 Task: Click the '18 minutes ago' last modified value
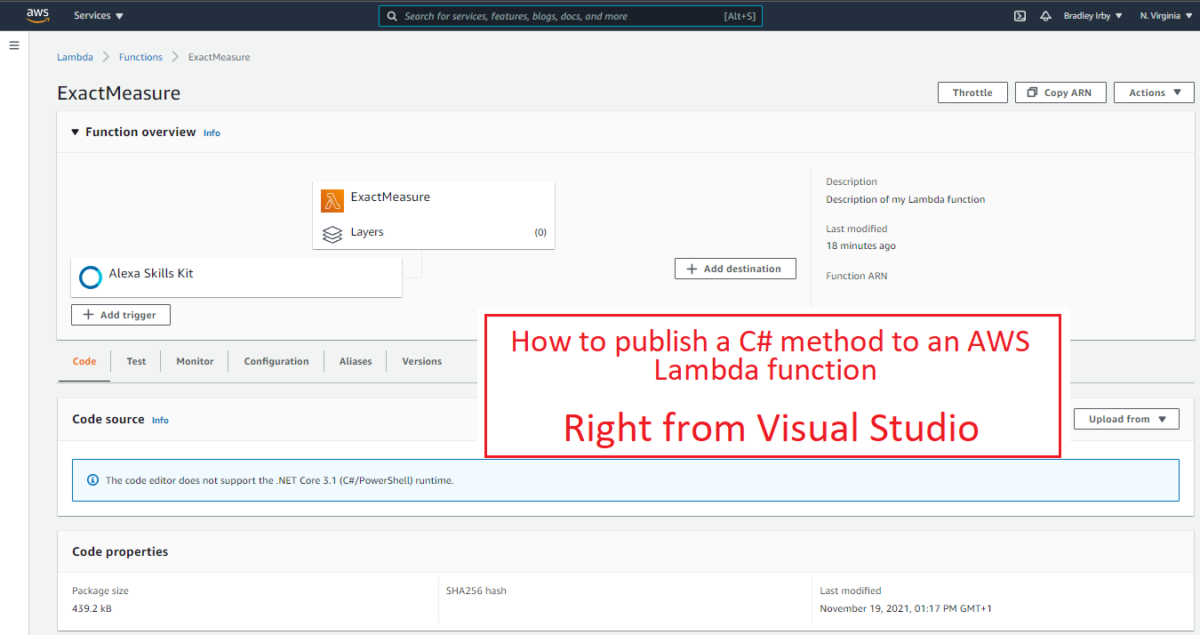point(861,246)
